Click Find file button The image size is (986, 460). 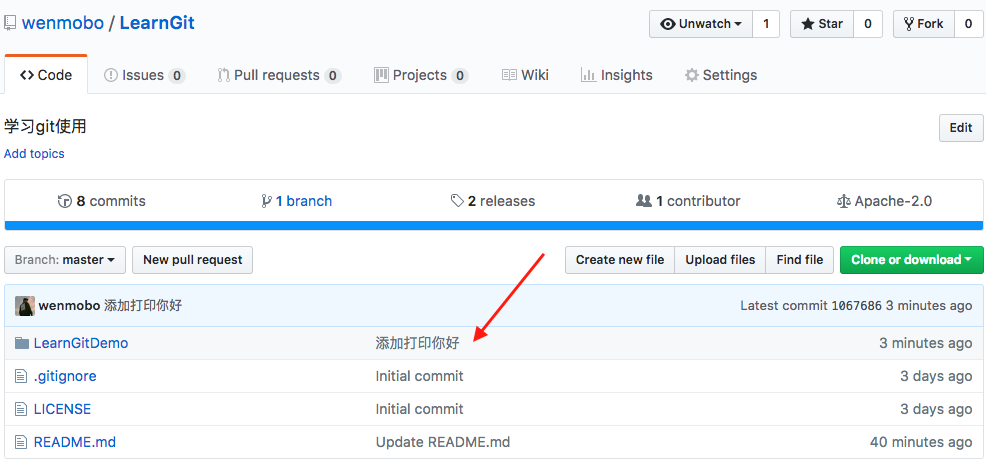click(800, 260)
